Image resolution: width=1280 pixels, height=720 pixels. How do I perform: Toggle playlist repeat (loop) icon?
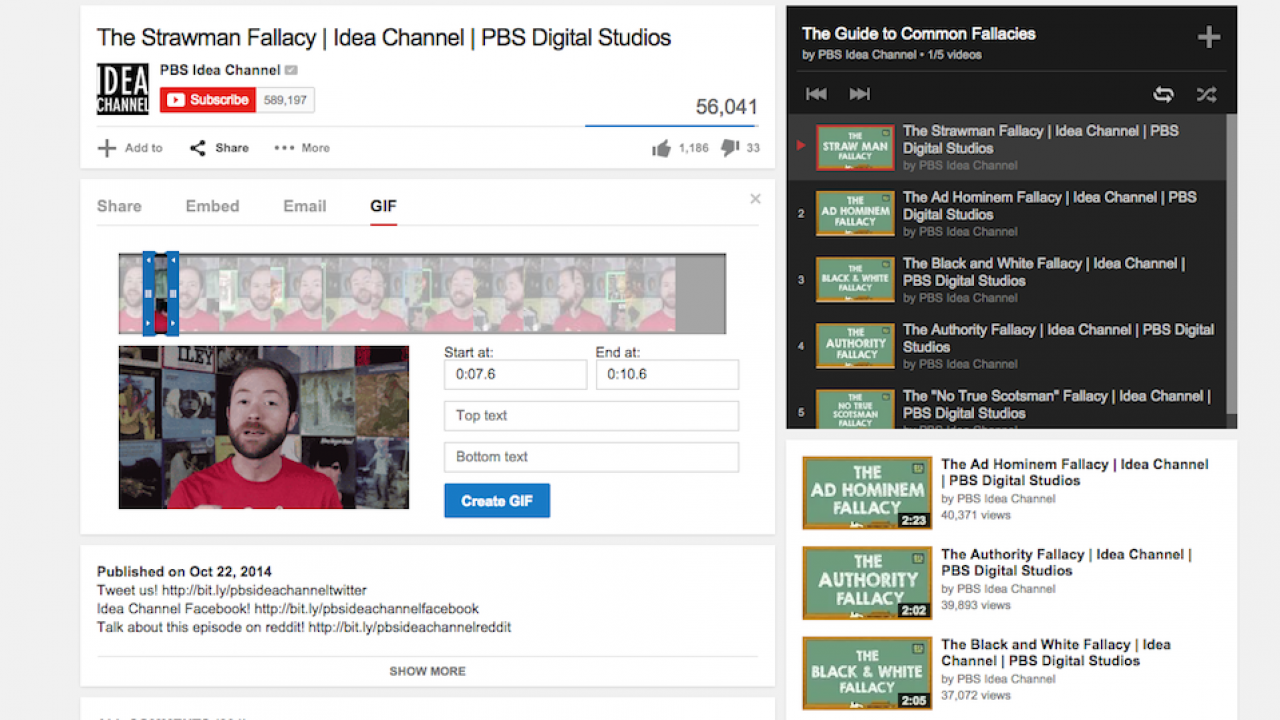coord(1163,94)
